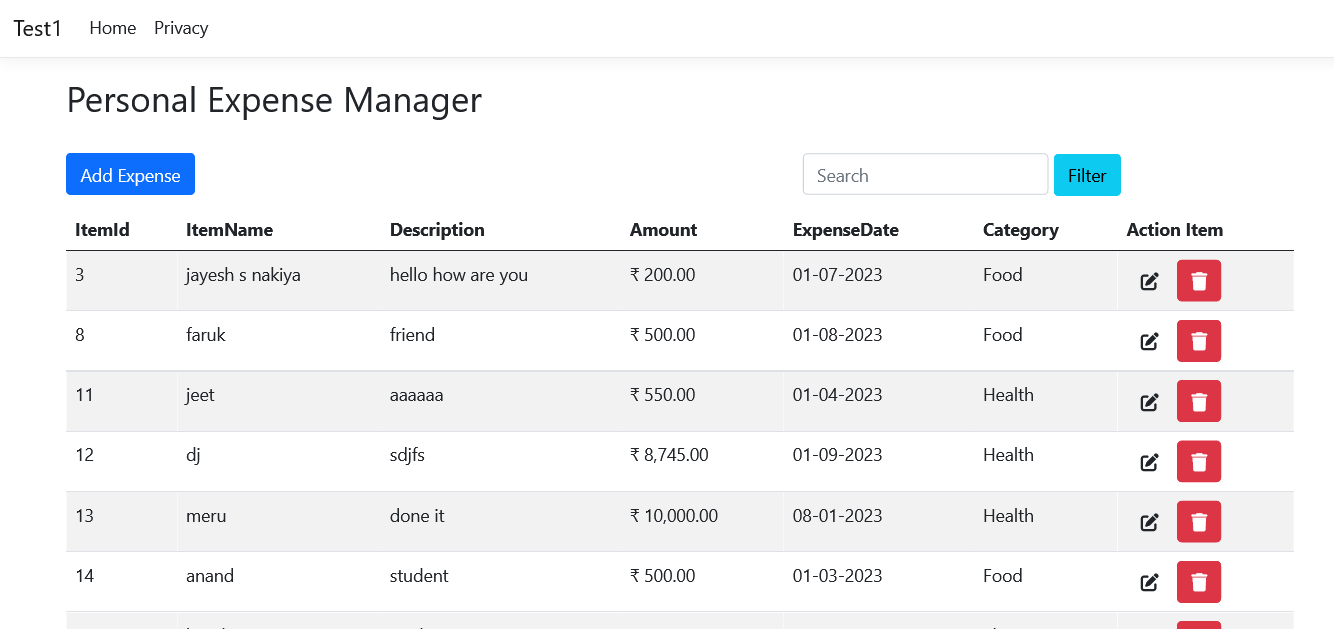Edit anand's expense via the pencil icon
1334x629 pixels.
[1148, 581]
